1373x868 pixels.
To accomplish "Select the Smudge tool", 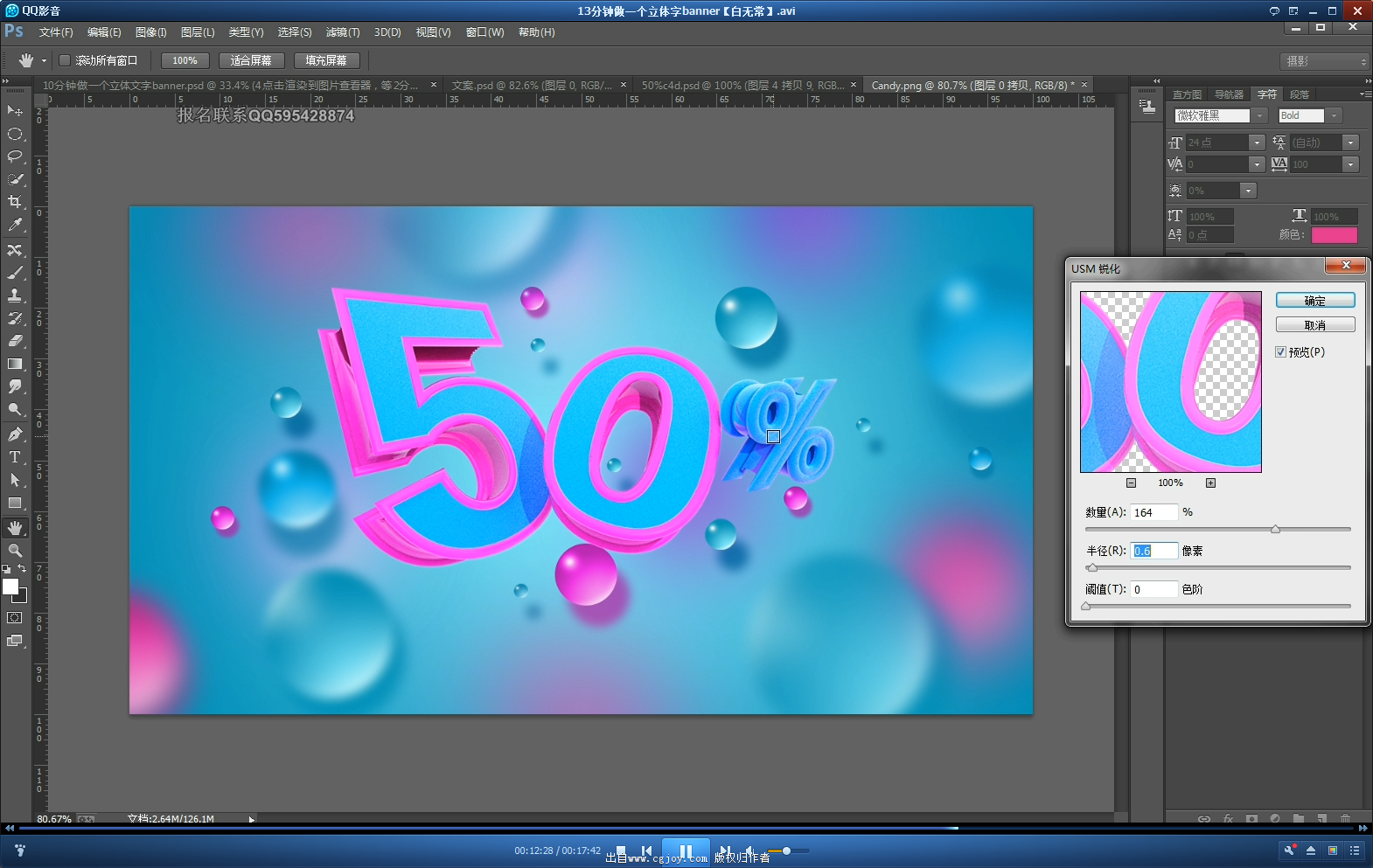I will 15,386.
